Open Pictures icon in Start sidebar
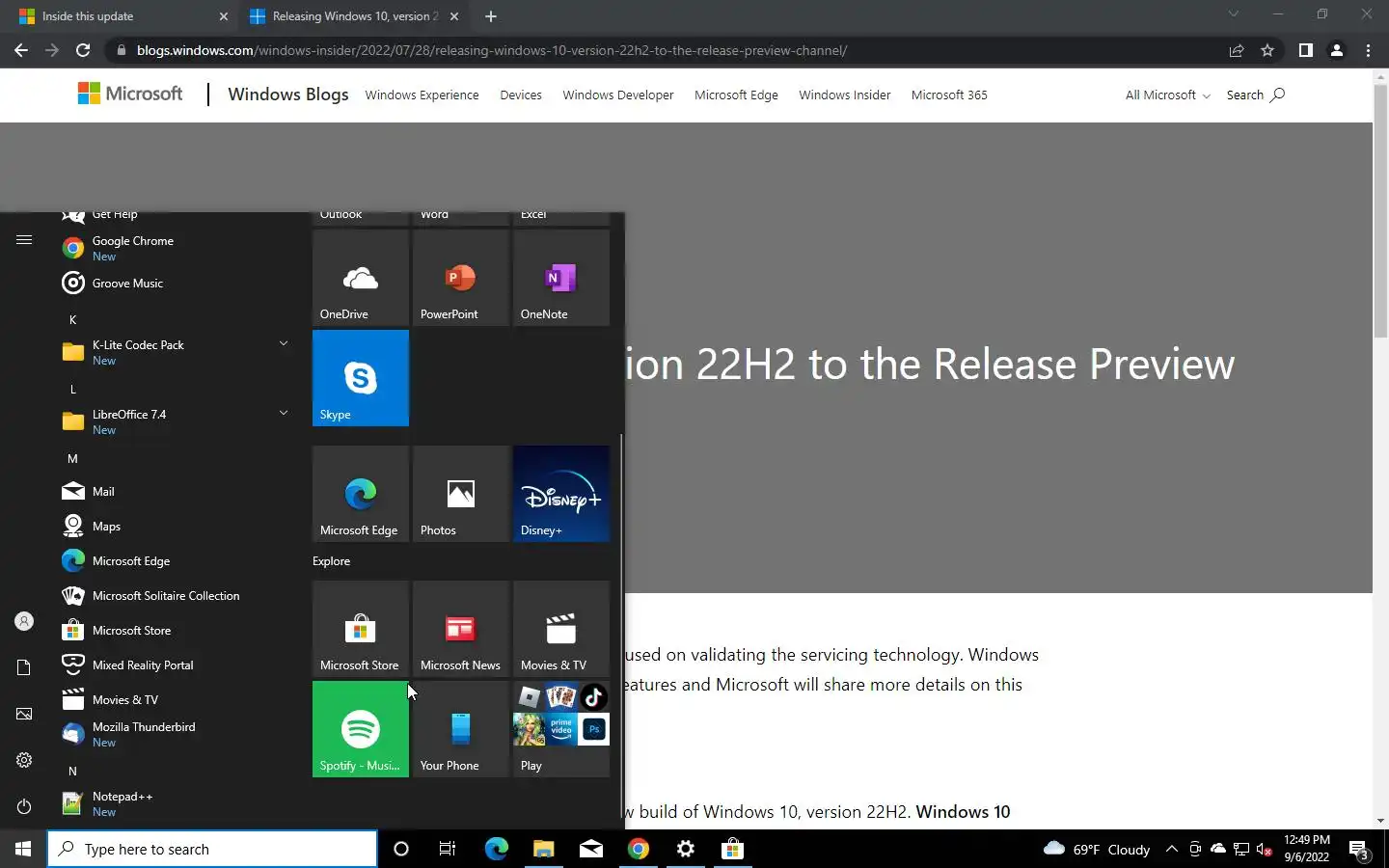This screenshot has height=868, width=1389. pyautogui.click(x=24, y=714)
